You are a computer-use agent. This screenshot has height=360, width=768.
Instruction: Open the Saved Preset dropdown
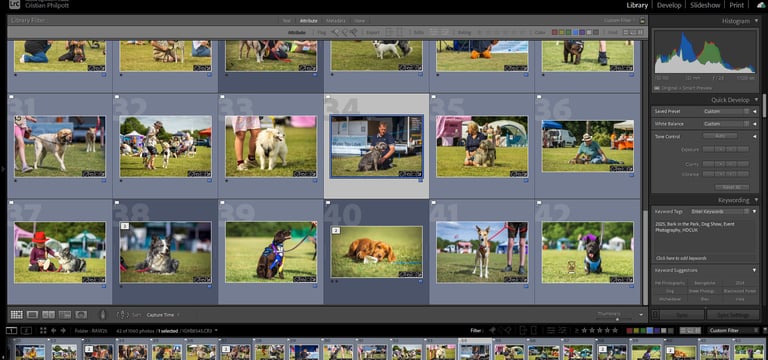(726, 112)
